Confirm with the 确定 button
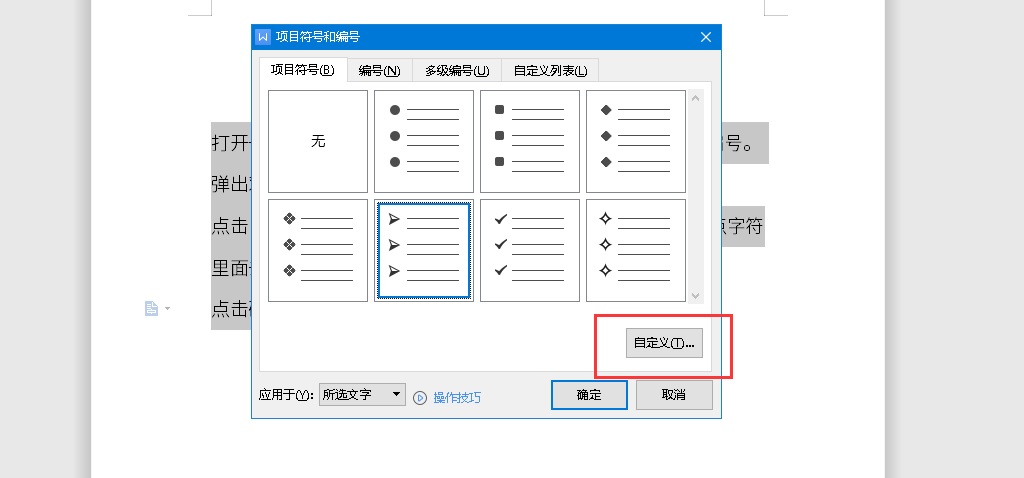Viewport: 1024px width, 478px height. [589, 395]
